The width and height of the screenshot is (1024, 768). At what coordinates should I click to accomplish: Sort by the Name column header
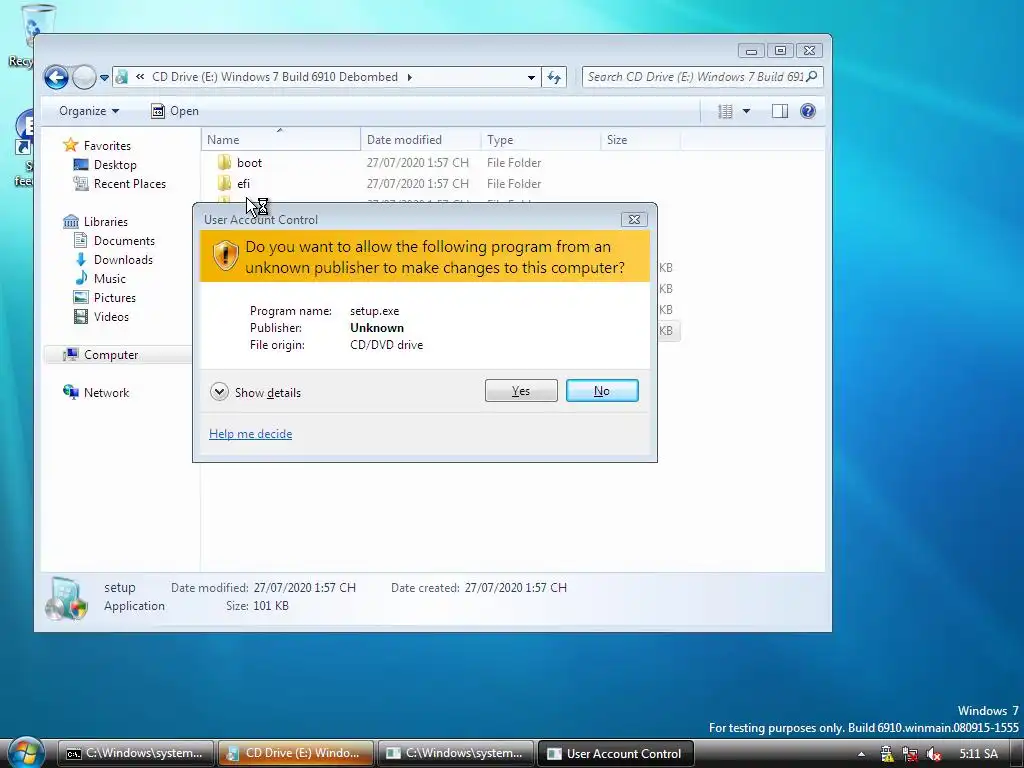(x=281, y=140)
